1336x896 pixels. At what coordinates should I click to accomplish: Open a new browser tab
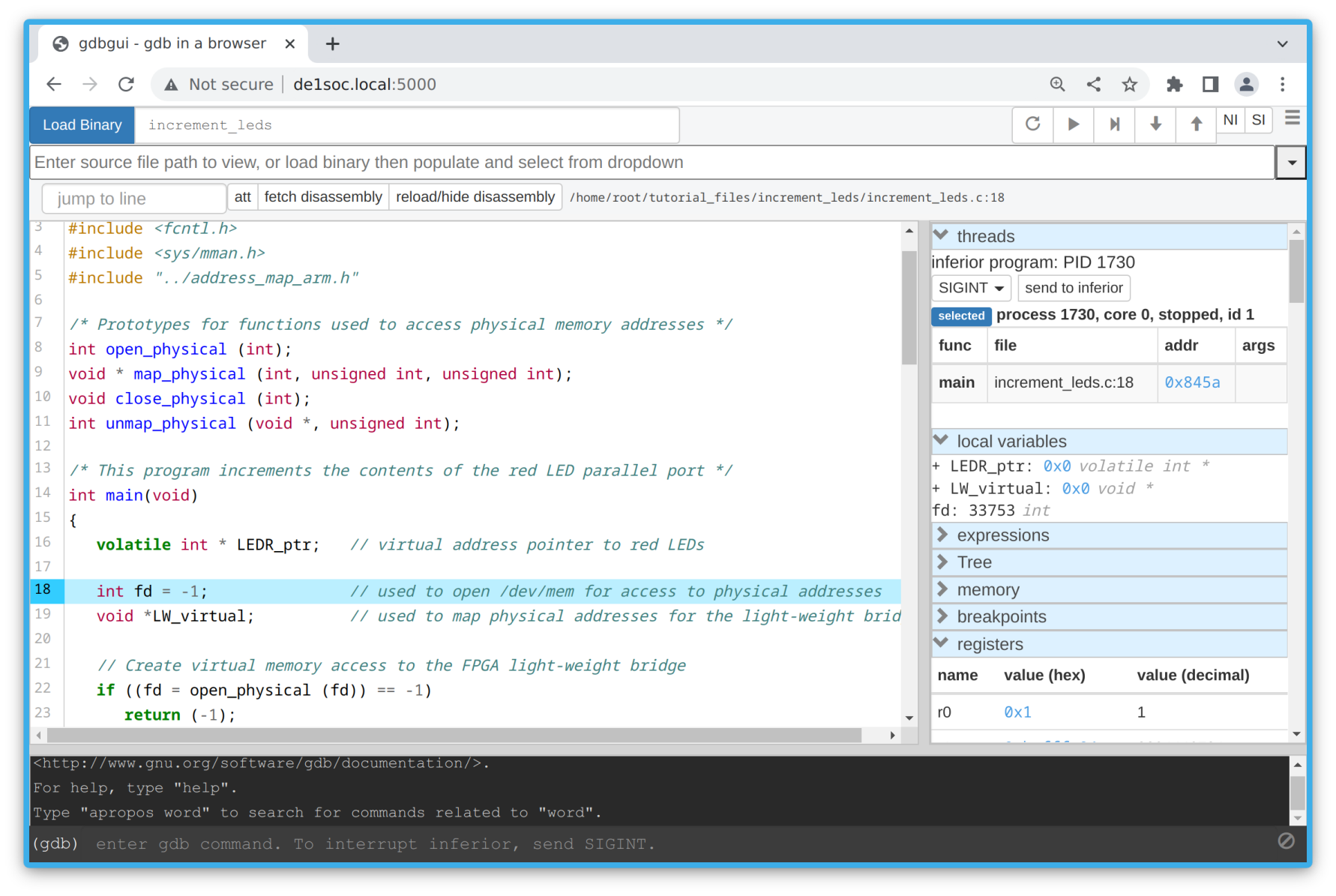(332, 43)
